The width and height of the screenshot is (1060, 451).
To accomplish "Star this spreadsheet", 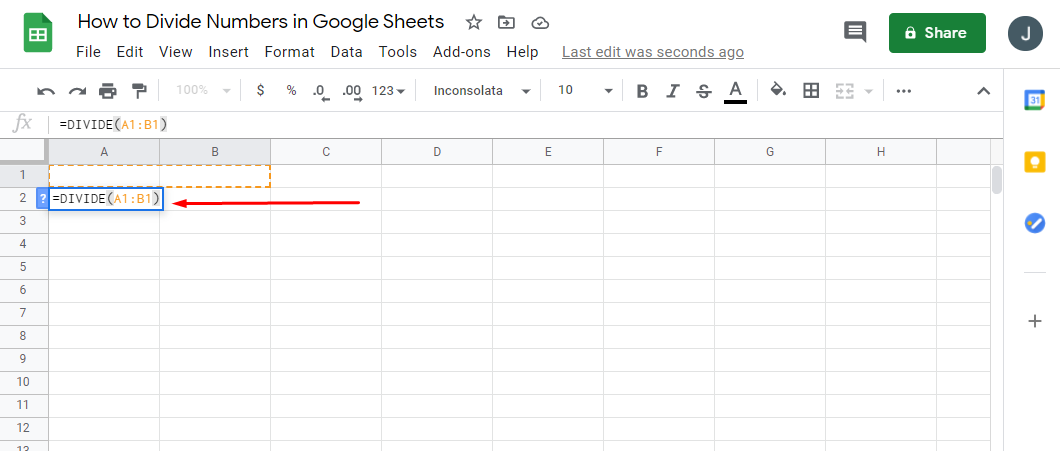I will [x=474, y=22].
